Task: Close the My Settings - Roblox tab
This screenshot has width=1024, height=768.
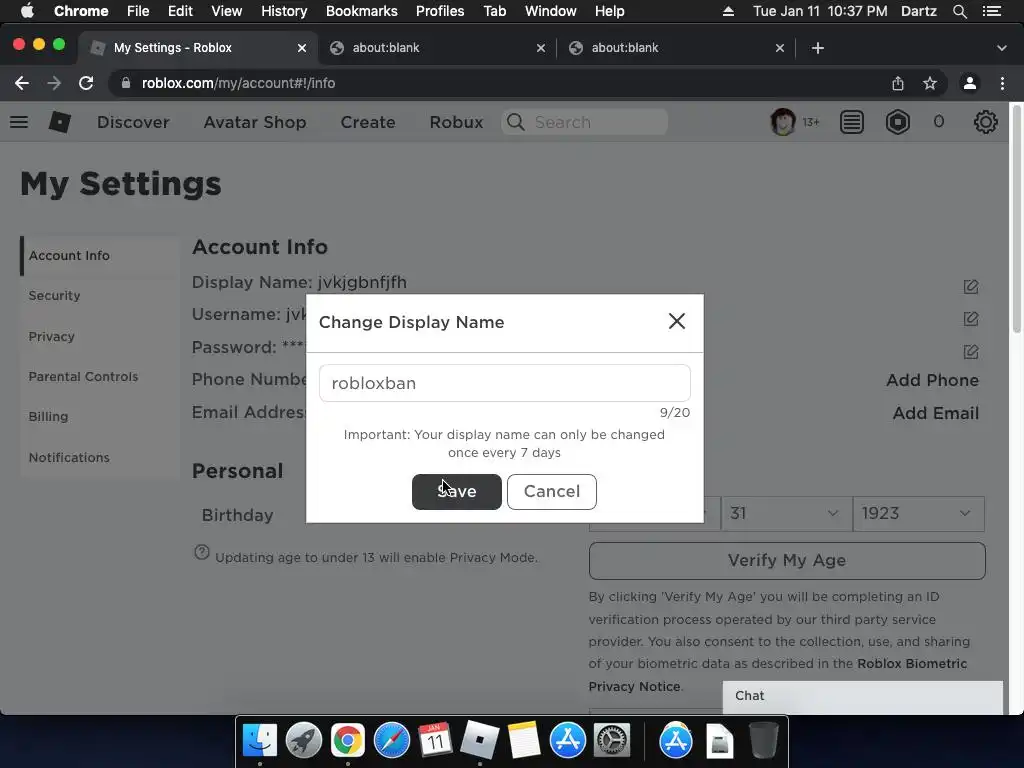Action: point(302,48)
